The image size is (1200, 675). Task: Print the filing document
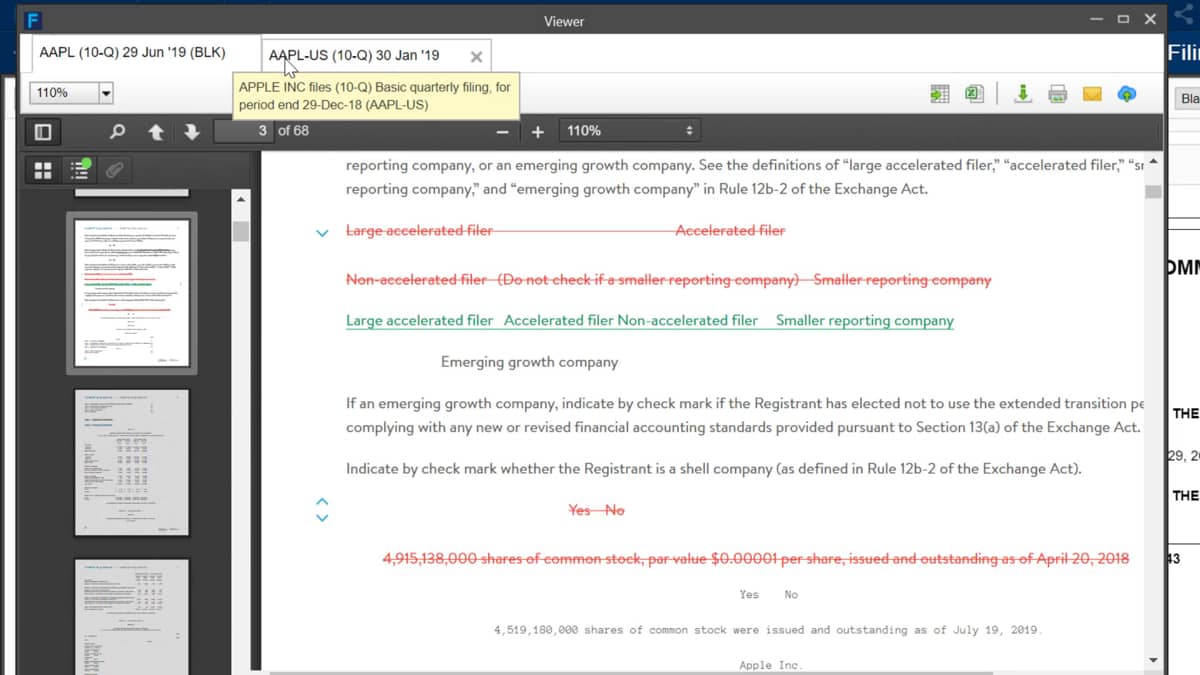click(x=1057, y=94)
